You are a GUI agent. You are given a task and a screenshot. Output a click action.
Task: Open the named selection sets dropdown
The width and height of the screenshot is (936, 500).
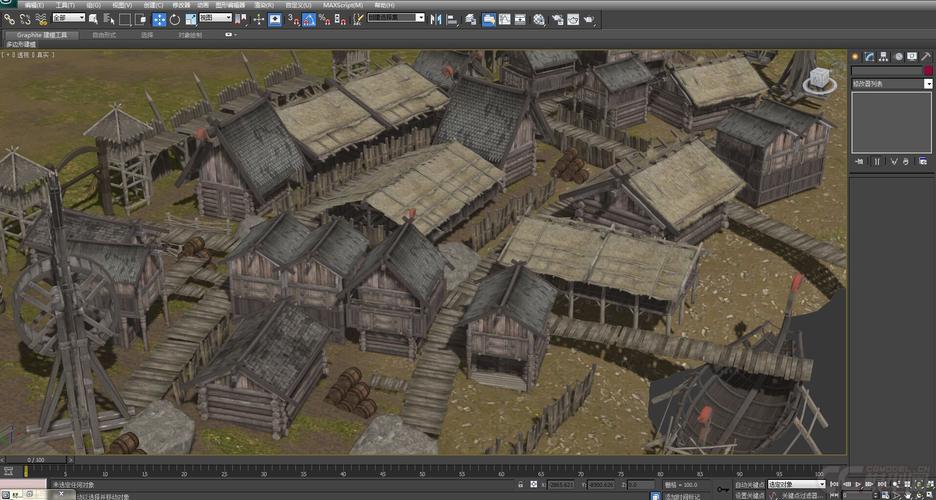tap(396, 17)
